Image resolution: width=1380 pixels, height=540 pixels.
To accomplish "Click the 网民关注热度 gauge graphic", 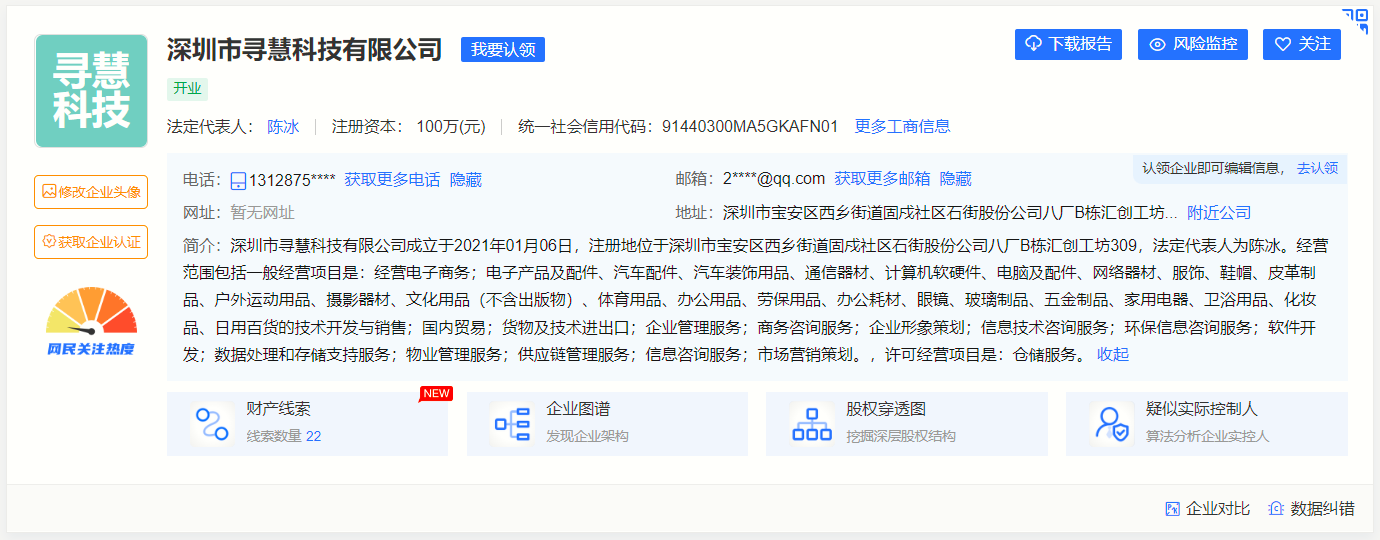I will pyautogui.click(x=91, y=322).
